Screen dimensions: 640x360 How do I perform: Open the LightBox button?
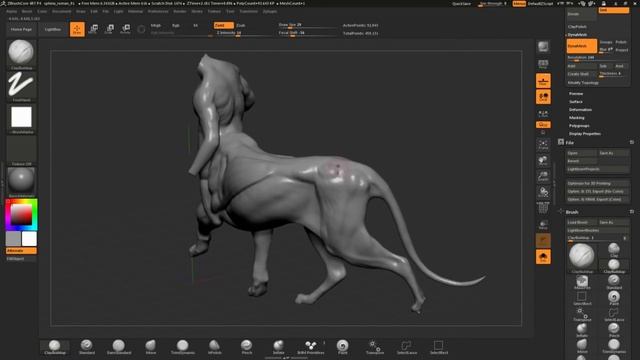[53, 29]
